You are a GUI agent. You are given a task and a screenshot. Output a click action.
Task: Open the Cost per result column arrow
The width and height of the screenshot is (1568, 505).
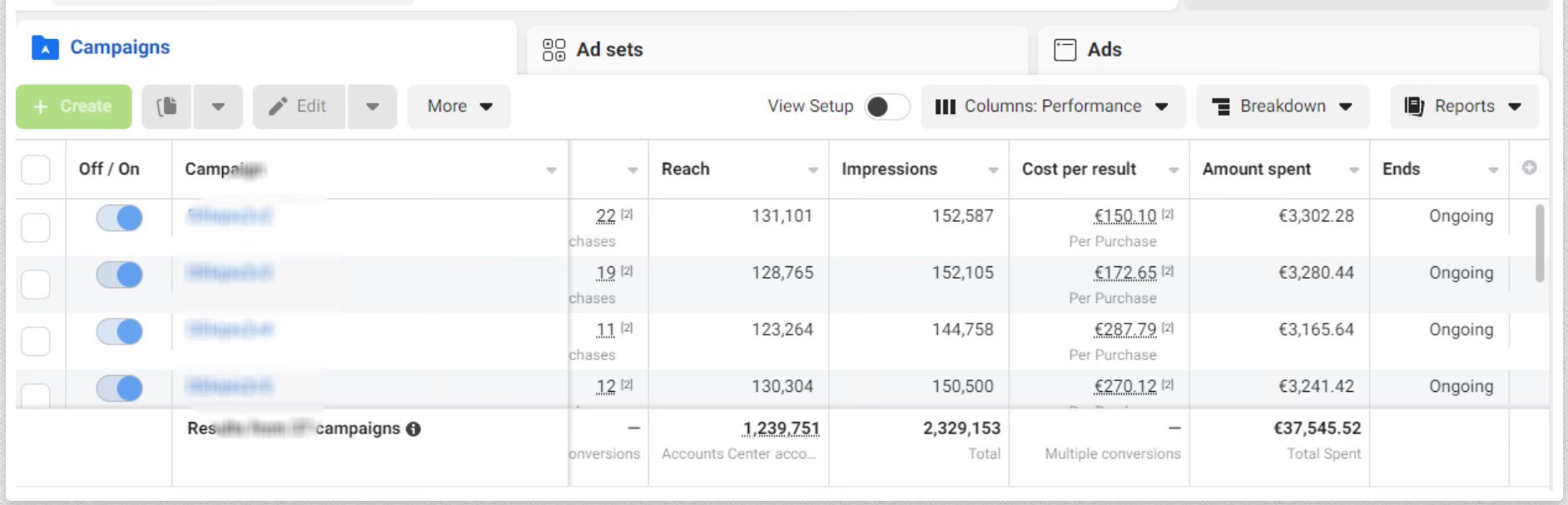click(1174, 170)
